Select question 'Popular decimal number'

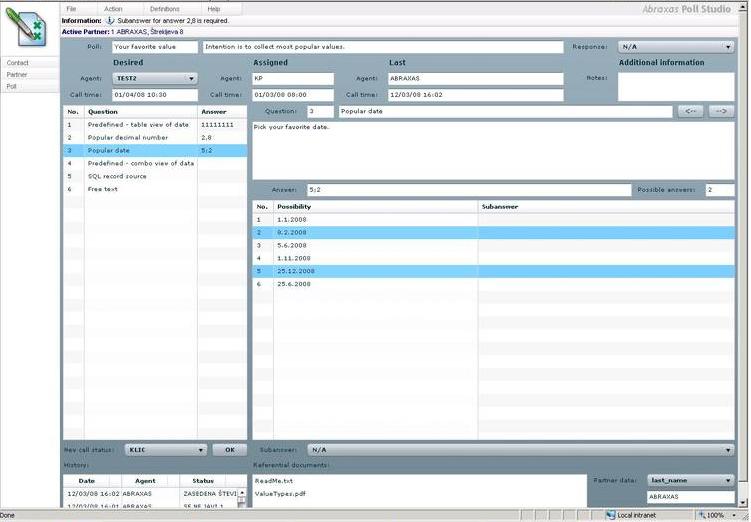pos(155,137)
